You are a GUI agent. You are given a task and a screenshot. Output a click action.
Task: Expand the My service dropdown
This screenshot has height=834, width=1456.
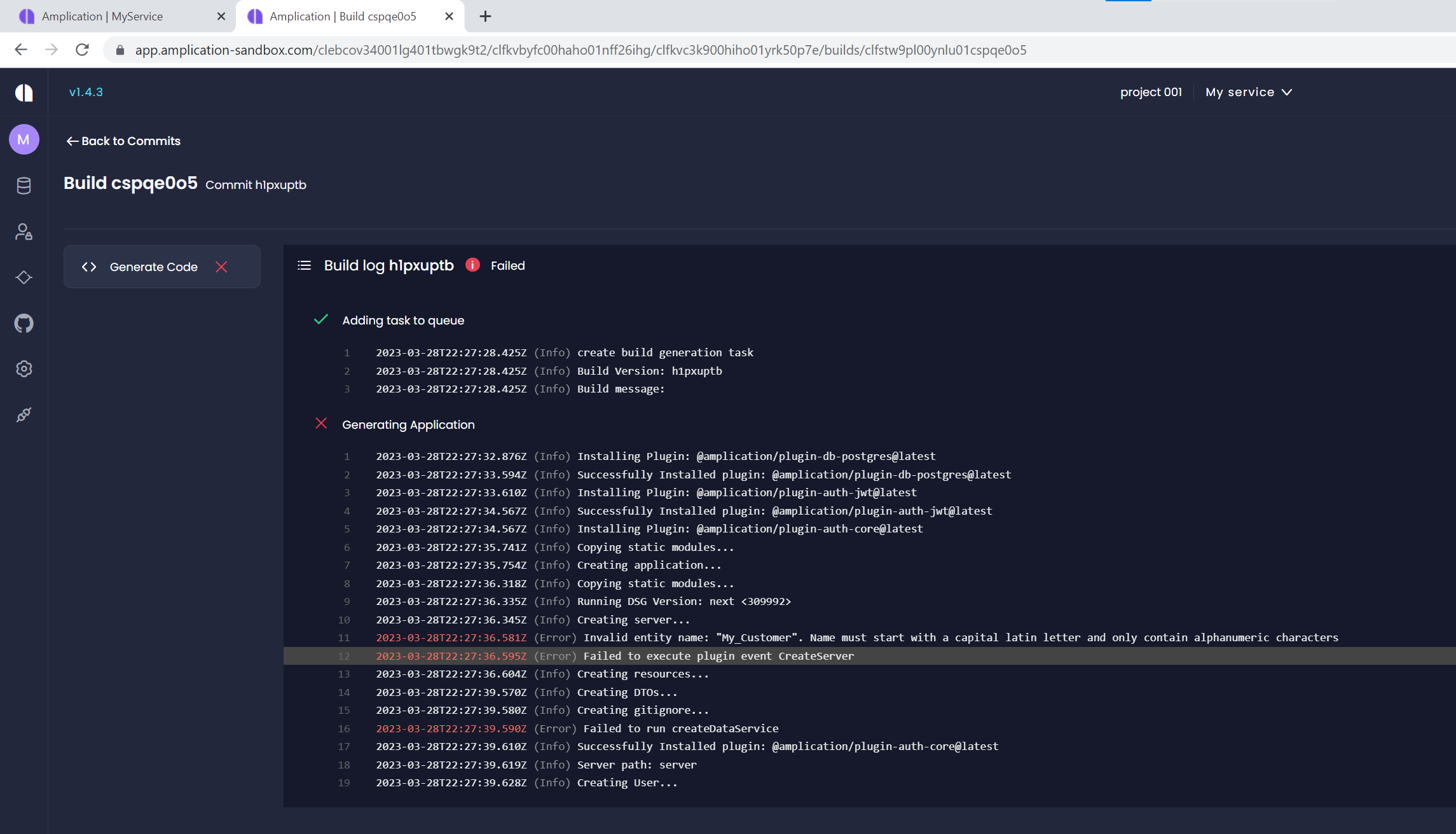click(x=1249, y=92)
